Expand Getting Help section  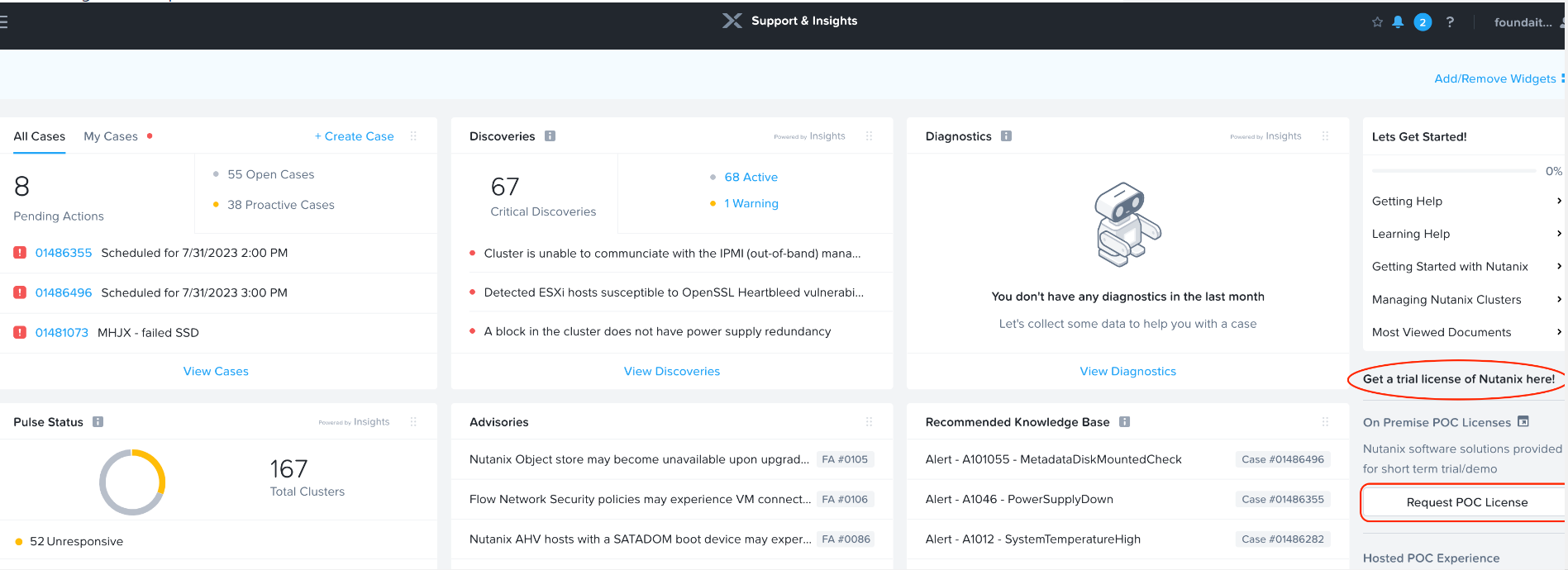[1467, 202]
